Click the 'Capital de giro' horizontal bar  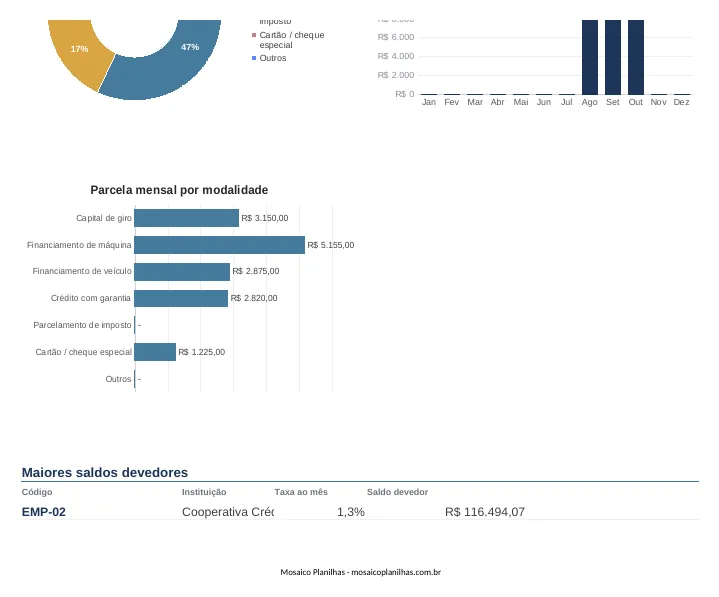tap(187, 218)
